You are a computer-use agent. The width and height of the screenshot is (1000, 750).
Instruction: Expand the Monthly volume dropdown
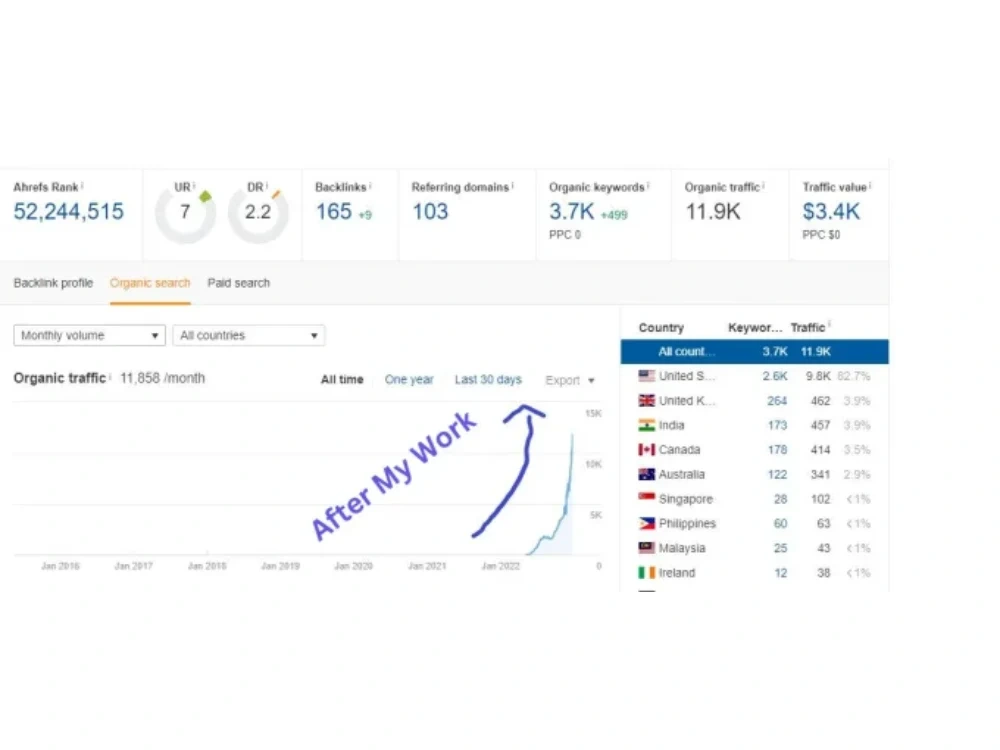pyautogui.click(x=89, y=335)
